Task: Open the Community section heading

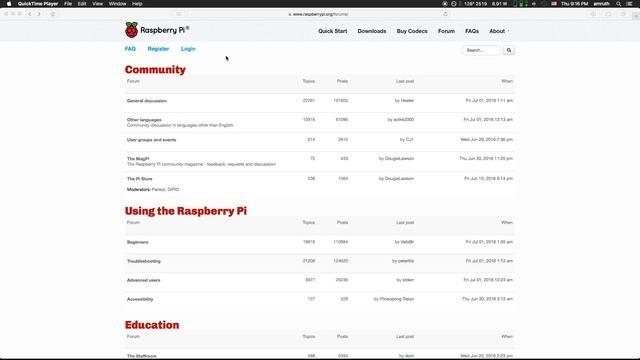Action: tap(155, 70)
